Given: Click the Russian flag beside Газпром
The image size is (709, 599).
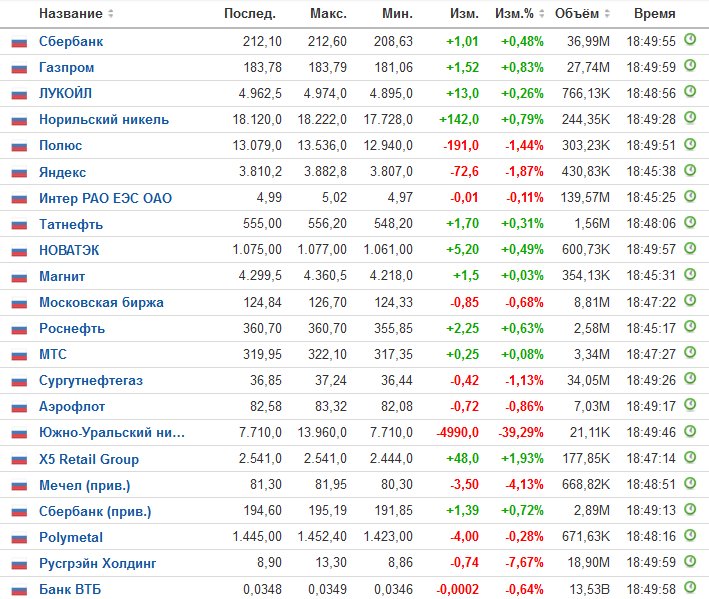Looking at the screenshot, I should pyautogui.click(x=19, y=69).
